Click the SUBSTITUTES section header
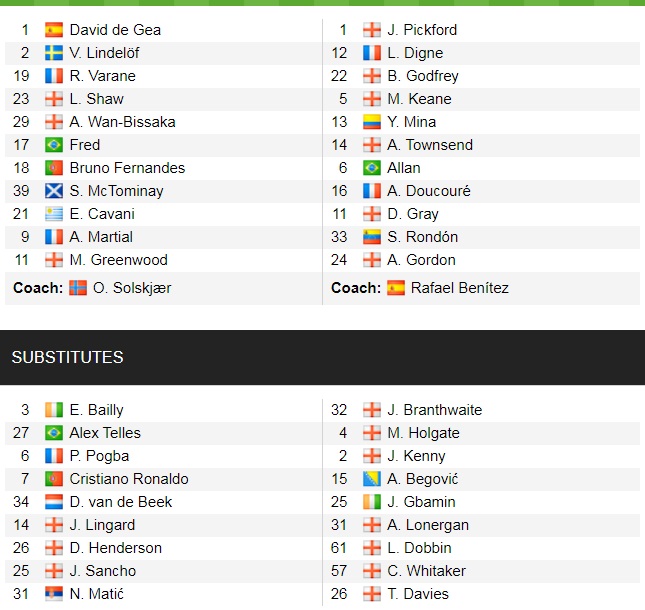The height and width of the screenshot is (610, 645). 67,357
